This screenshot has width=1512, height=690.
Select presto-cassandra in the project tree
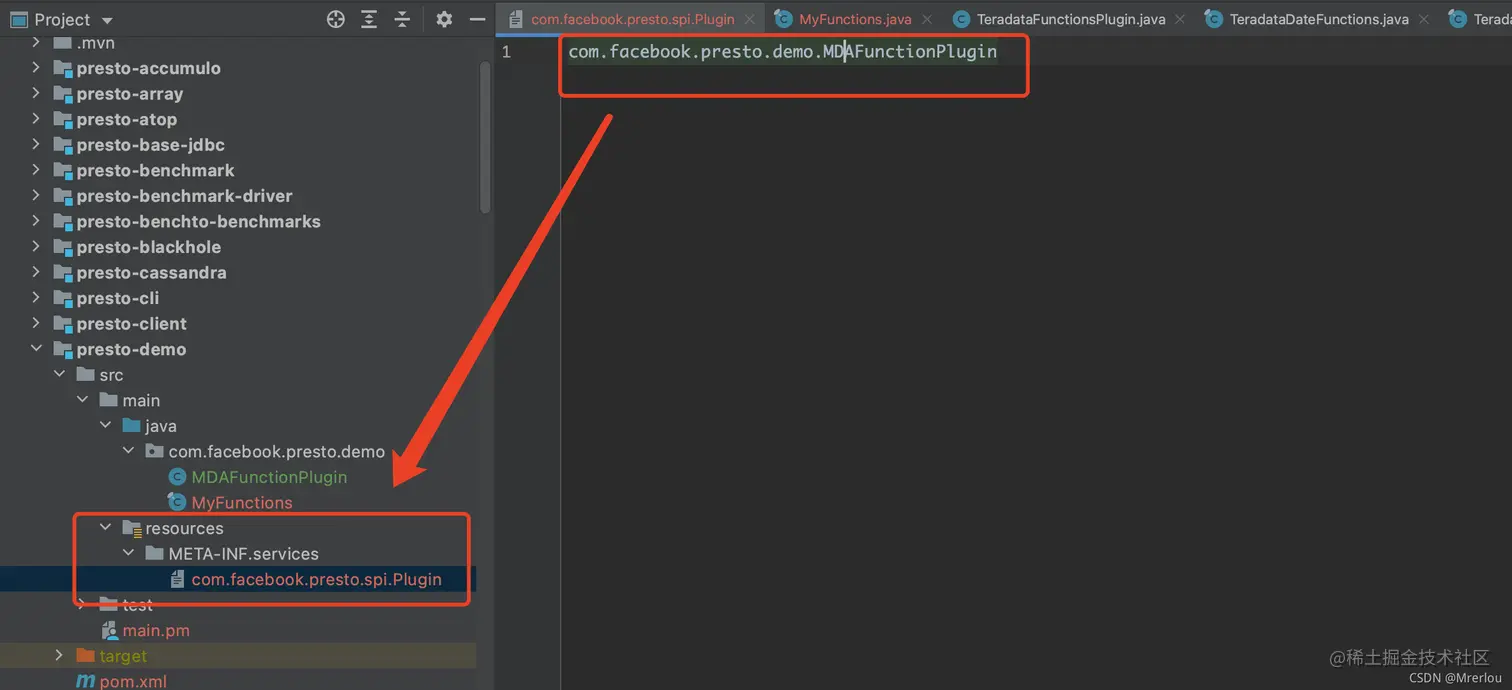(151, 272)
